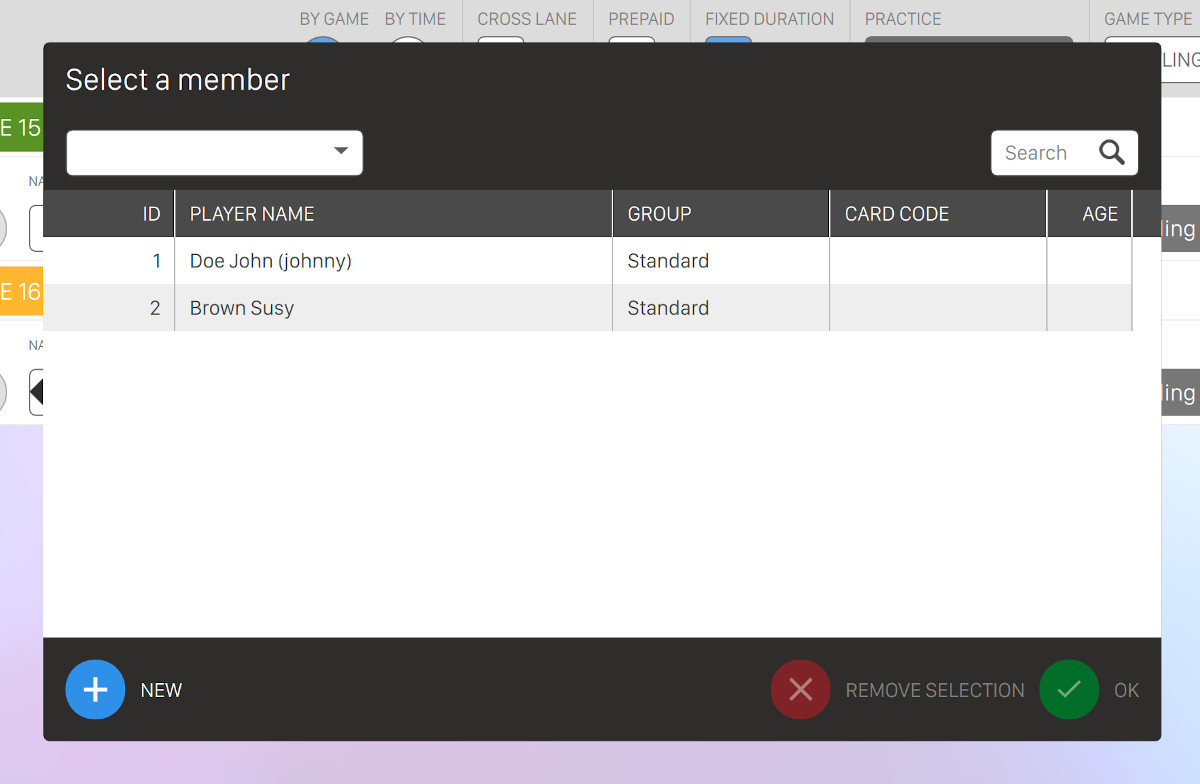This screenshot has width=1200, height=784.
Task: Click the NEW text label
Action: coord(161,691)
